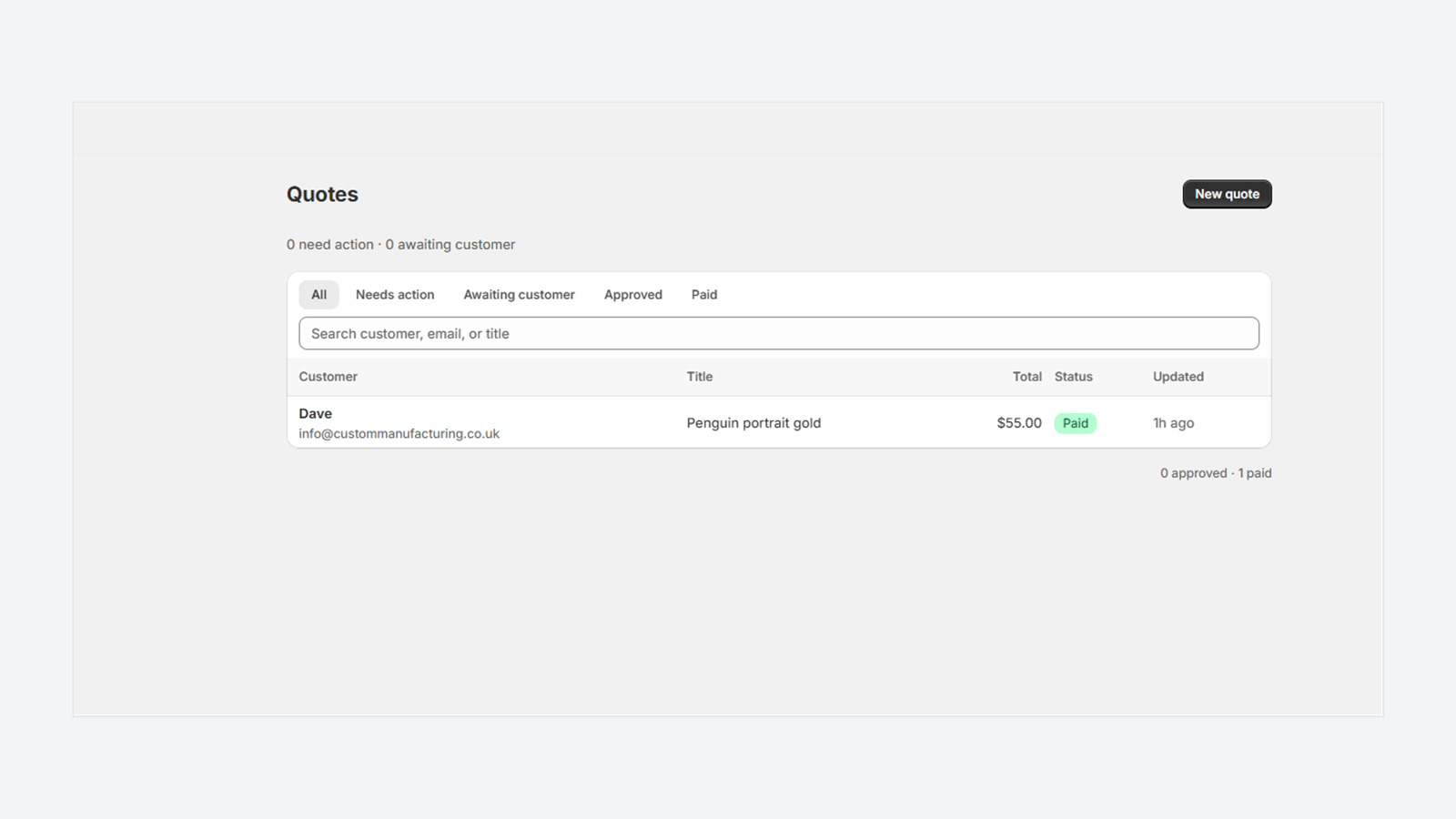Viewport: 1456px width, 819px height.
Task: Click the Total column header
Action: [x=1027, y=377]
